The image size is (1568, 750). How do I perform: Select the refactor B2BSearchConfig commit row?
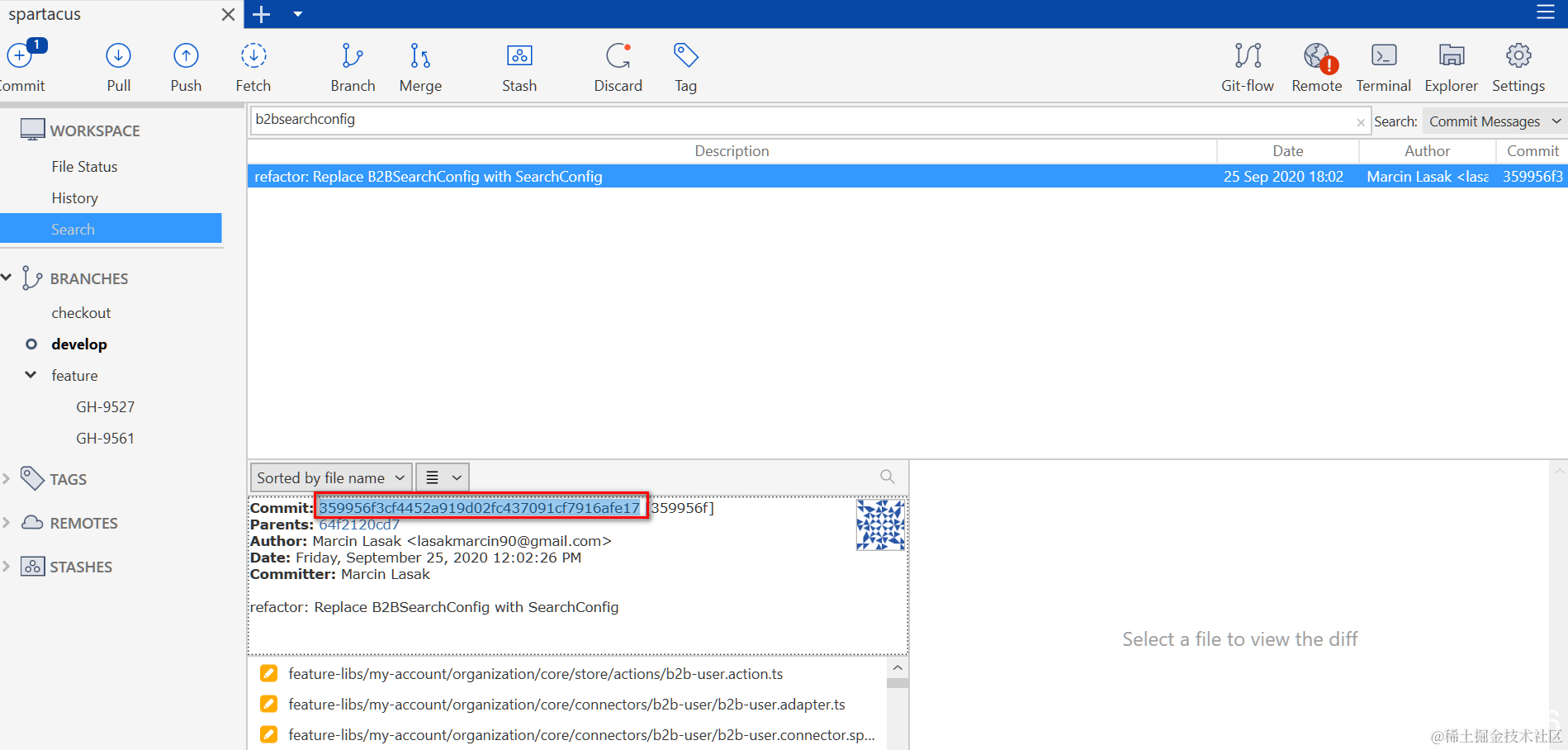point(907,177)
